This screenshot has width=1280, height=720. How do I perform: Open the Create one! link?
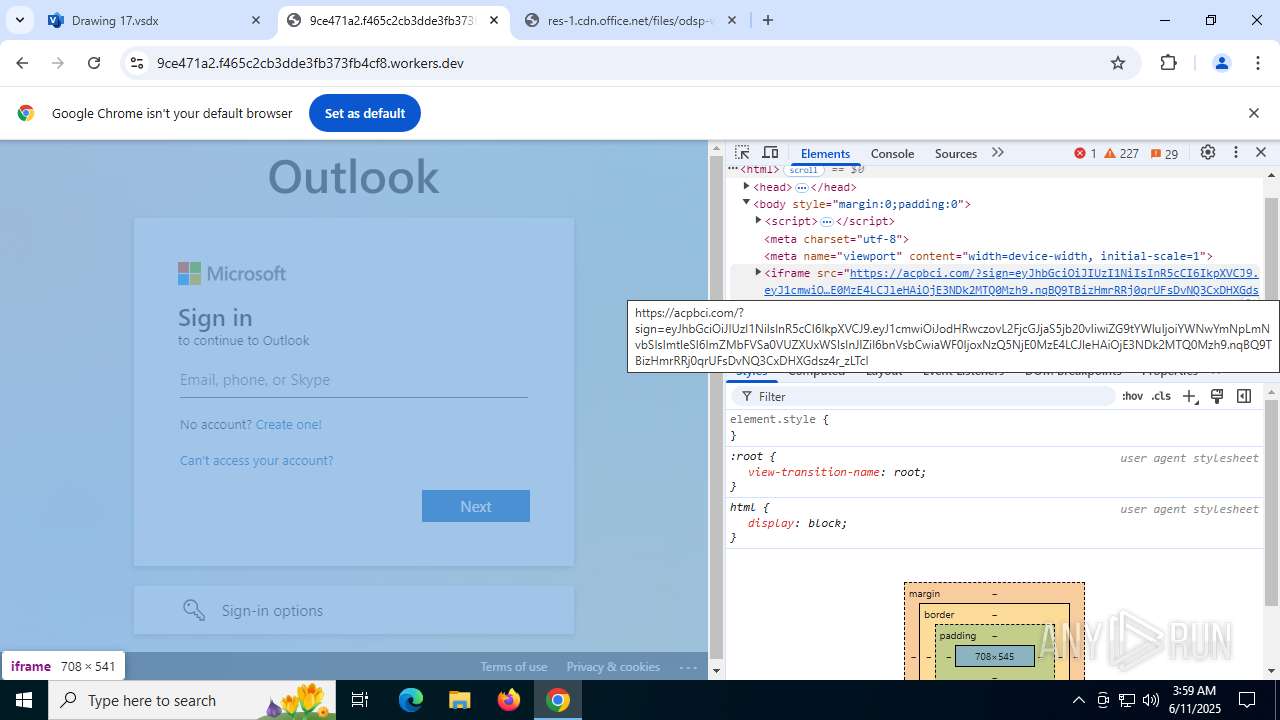pos(289,424)
